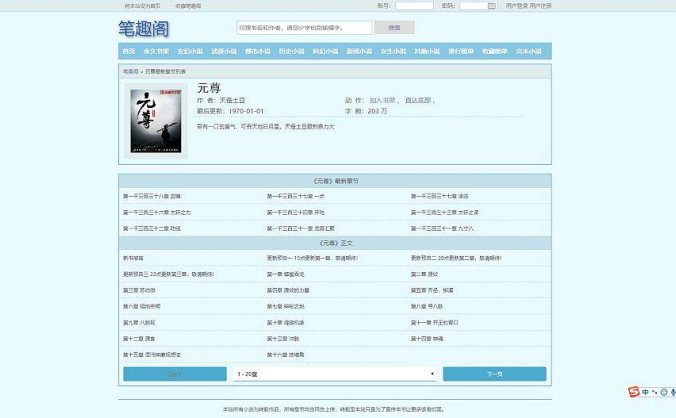
Task: Click the 笔趣阁 site logo
Action: [144, 29]
